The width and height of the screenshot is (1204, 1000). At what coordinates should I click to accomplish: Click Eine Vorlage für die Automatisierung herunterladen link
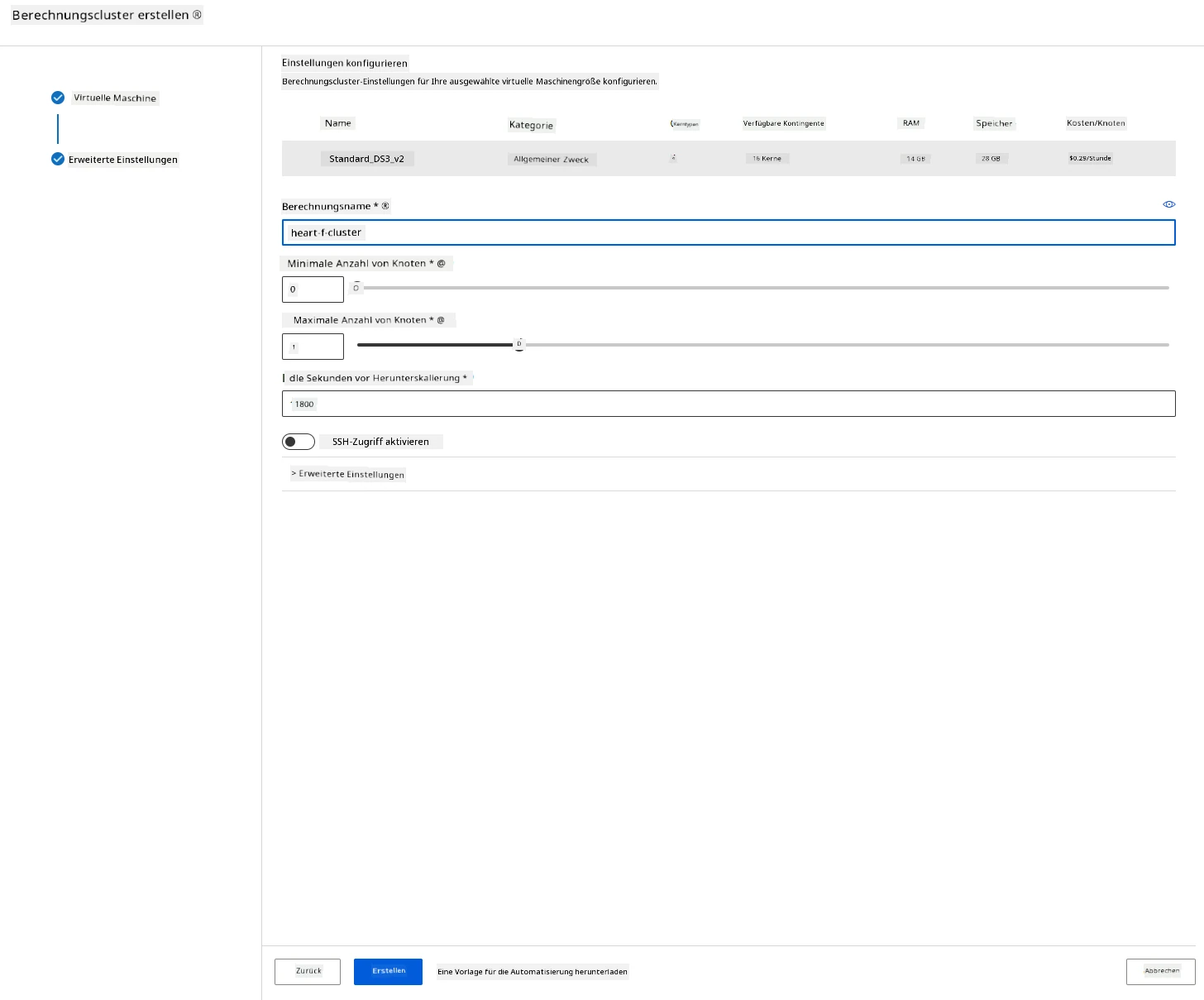pos(533,972)
